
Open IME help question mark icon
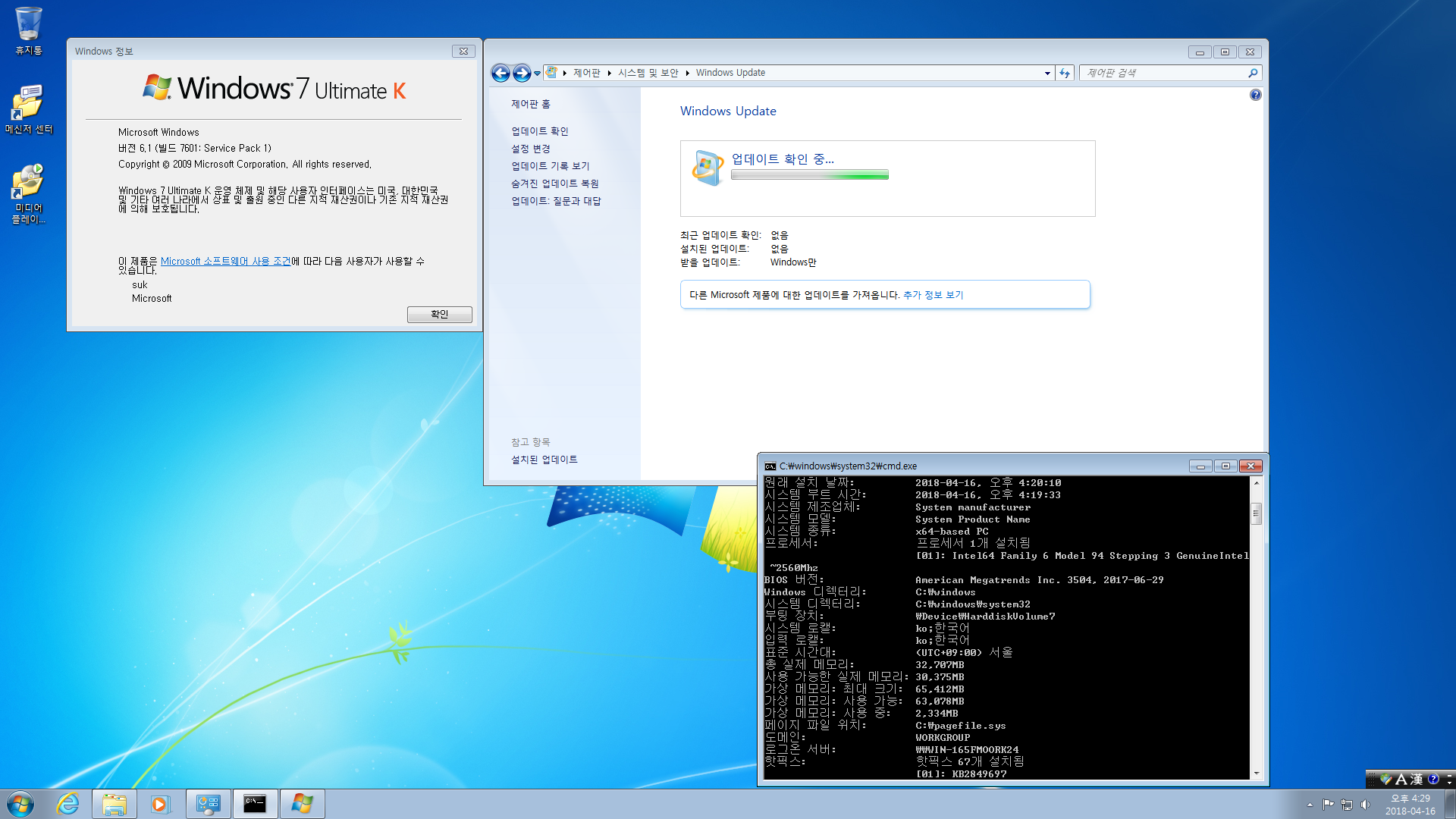pyautogui.click(x=1433, y=779)
